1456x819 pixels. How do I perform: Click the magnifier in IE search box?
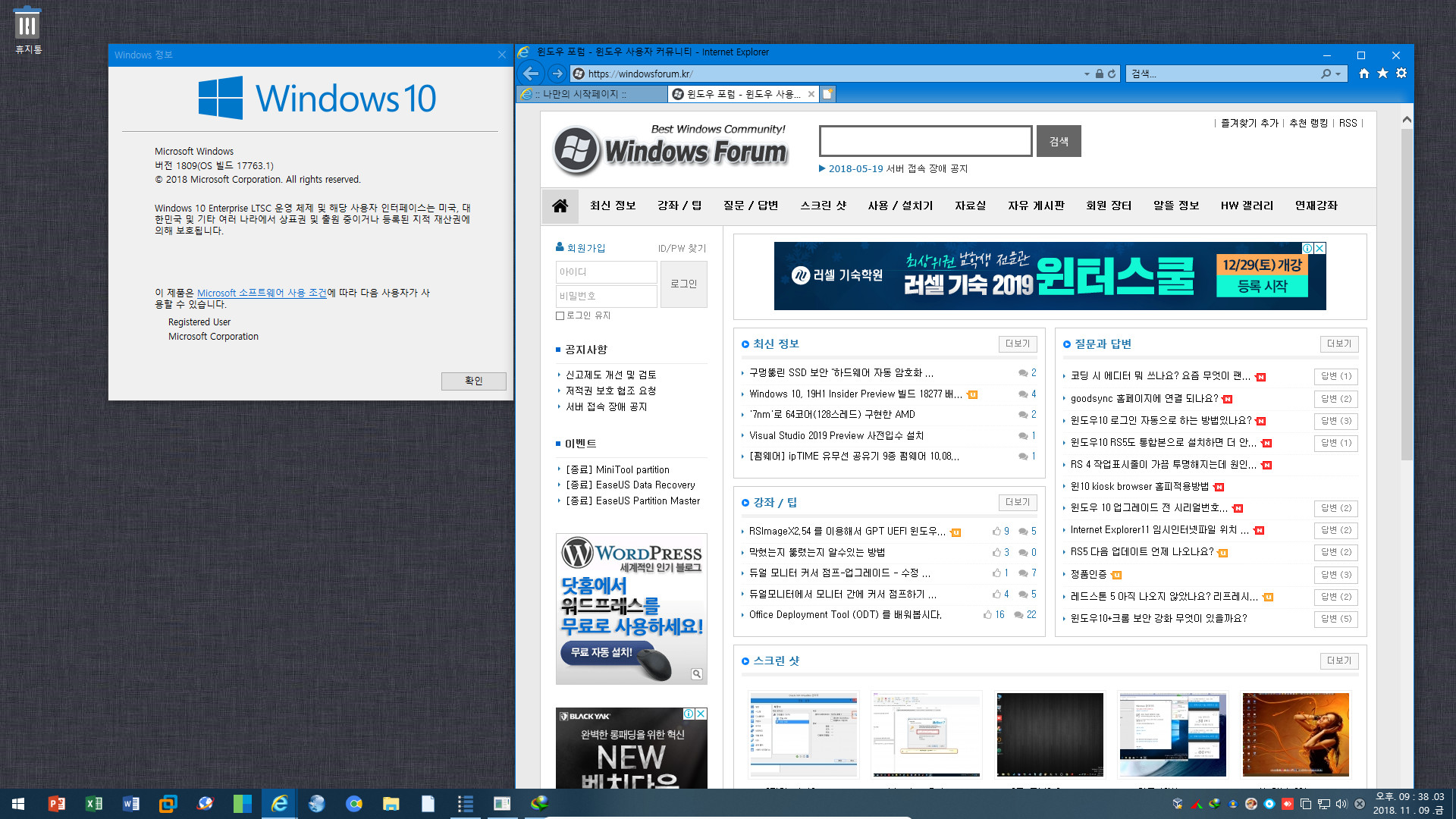1326,74
